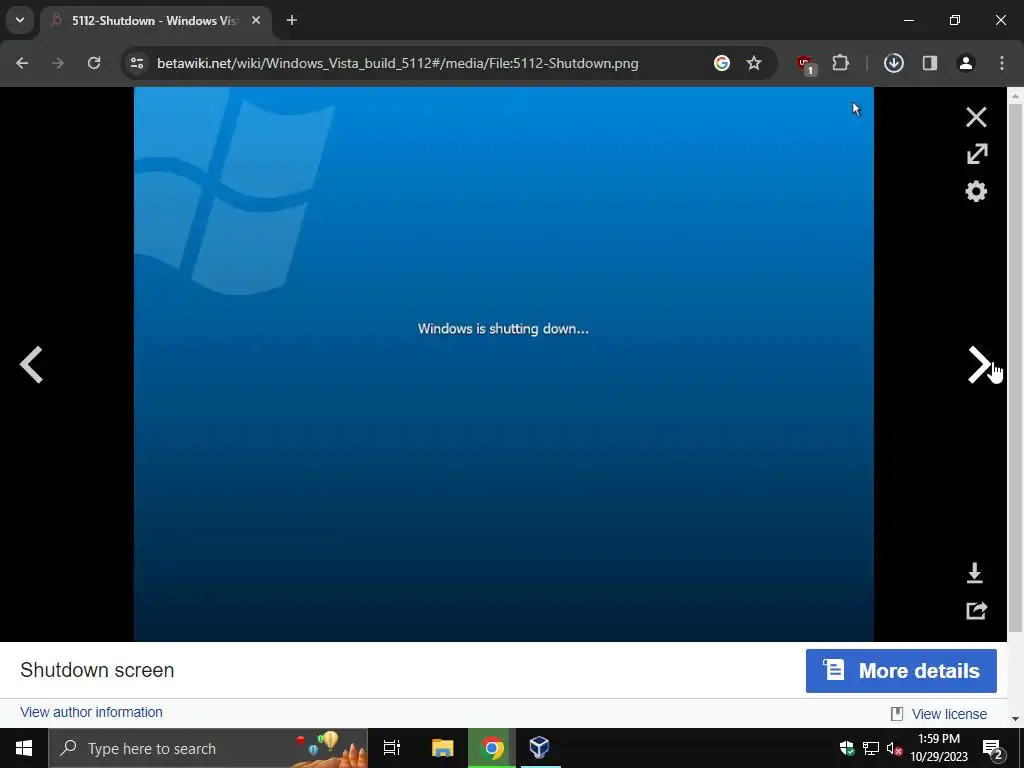Switch to Chrome in the taskbar

point(492,748)
